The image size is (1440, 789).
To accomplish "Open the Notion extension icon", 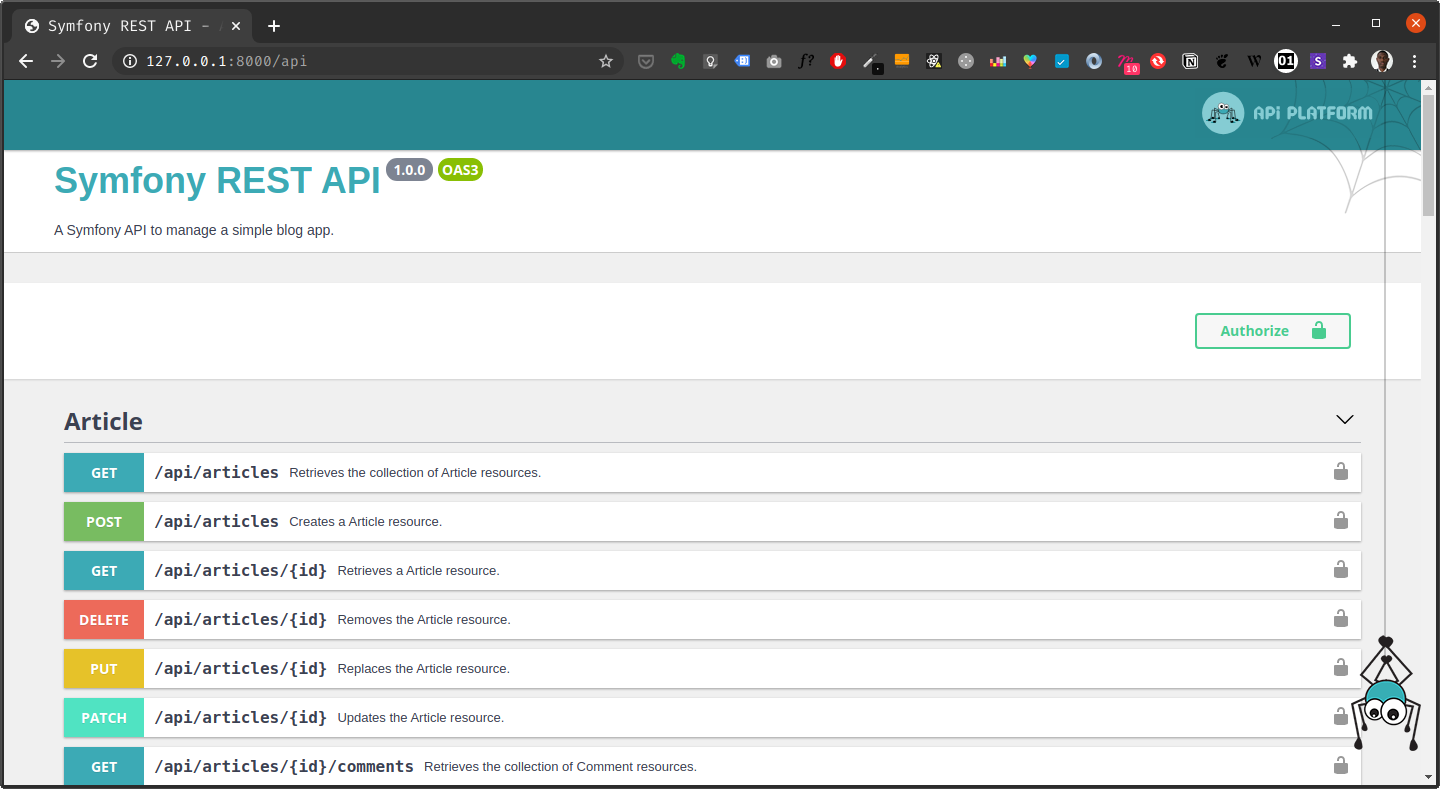I will [x=1190, y=61].
